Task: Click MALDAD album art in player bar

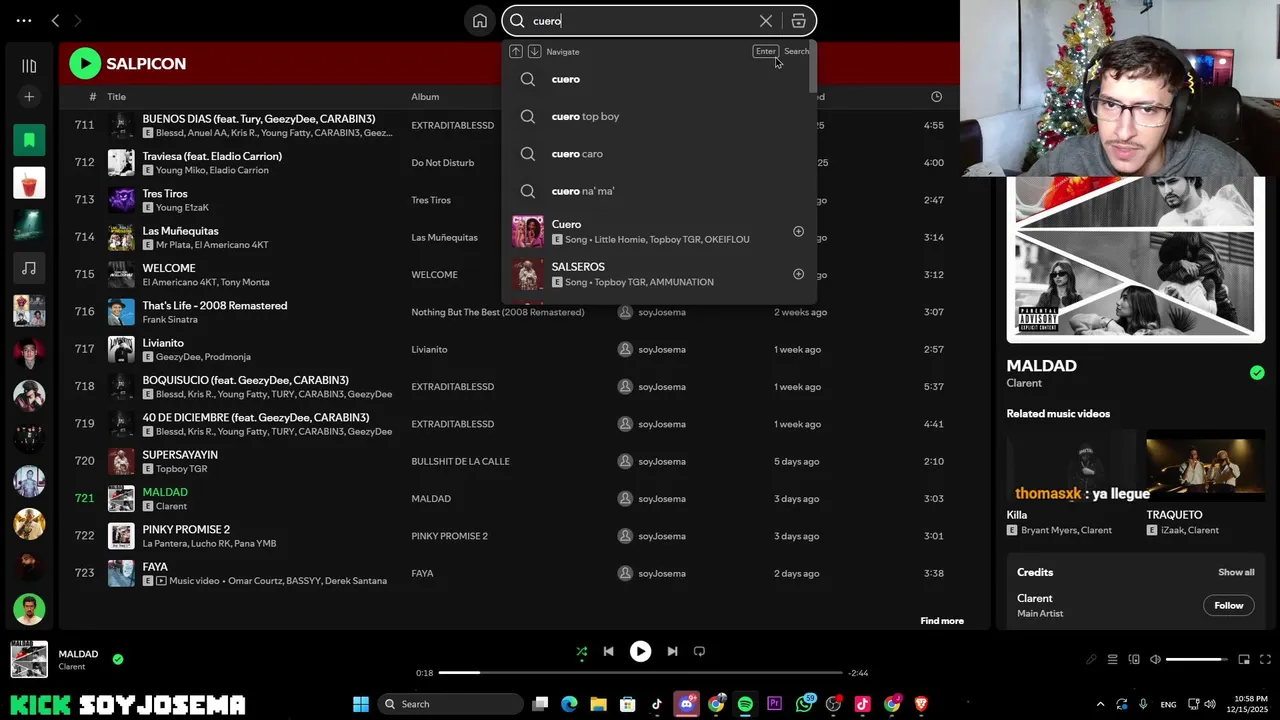Action: pyautogui.click(x=29, y=660)
